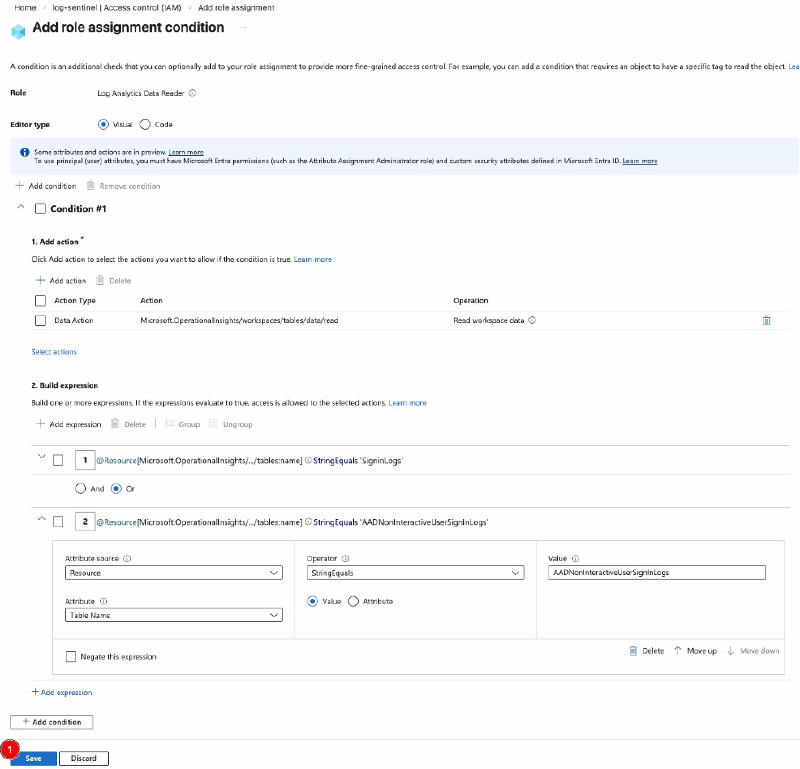Click the info icon beside Read workspace data
The height and width of the screenshot is (769, 800).
coord(532,320)
